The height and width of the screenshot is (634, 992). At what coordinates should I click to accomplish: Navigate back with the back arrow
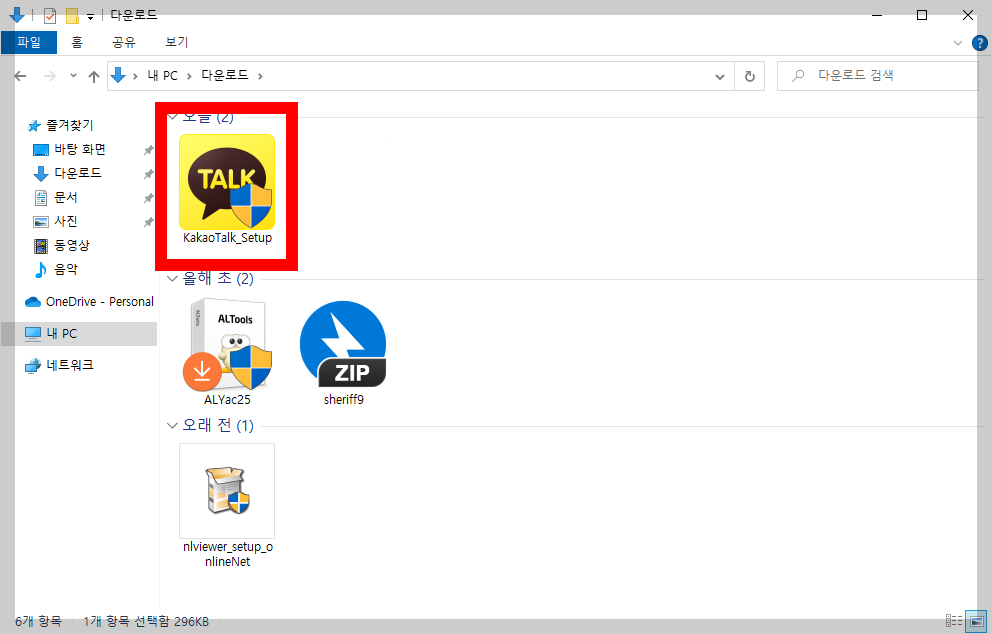pos(19,75)
